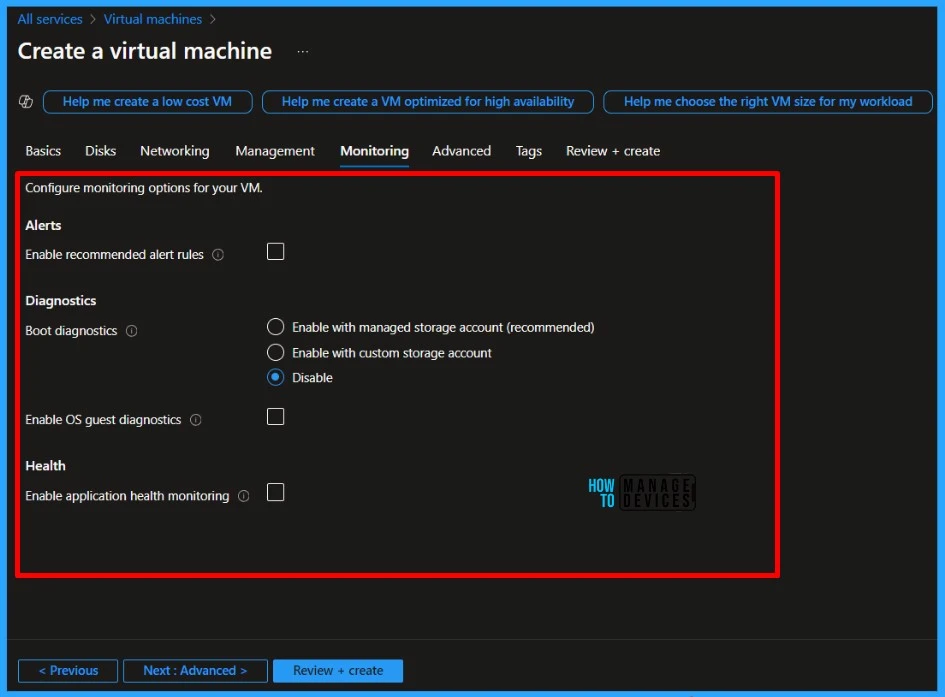Click the 'Configure monitoring options for your VM.' text
This screenshot has height=697, width=945.
144,188
